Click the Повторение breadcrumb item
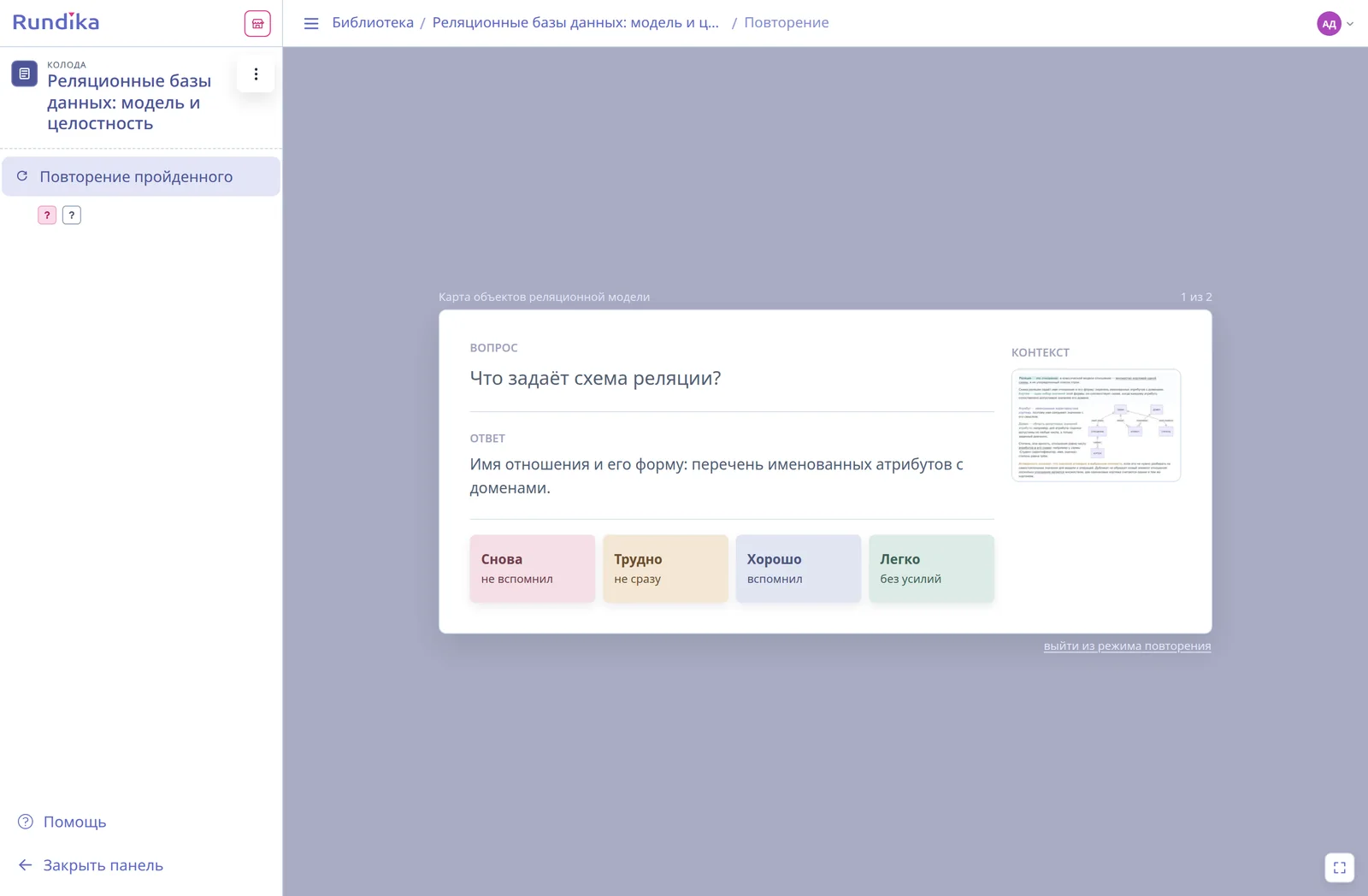This screenshot has height=896, width=1368. 787,22
